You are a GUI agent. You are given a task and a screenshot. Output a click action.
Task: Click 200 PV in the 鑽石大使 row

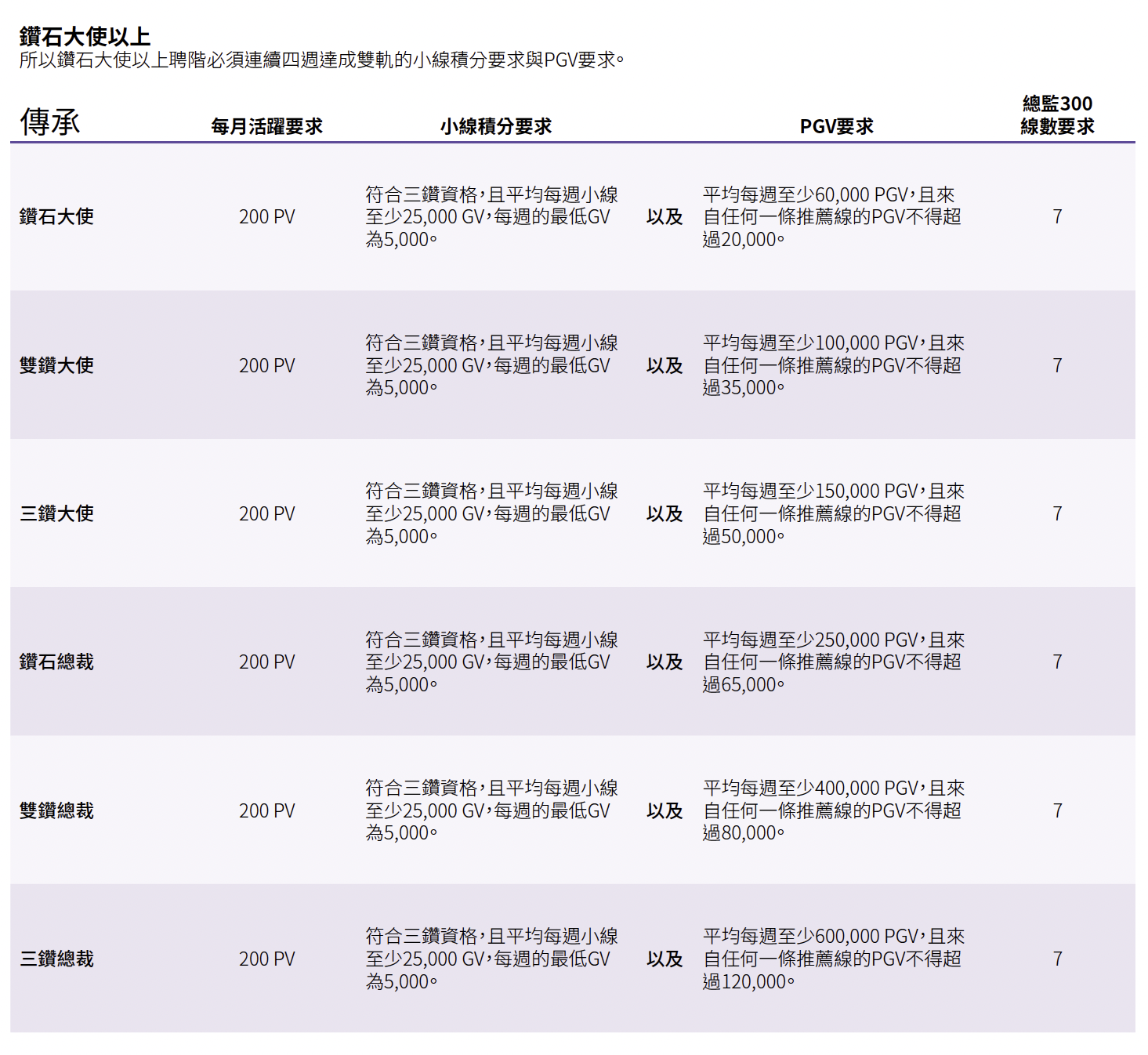click(x=266, y=216)
